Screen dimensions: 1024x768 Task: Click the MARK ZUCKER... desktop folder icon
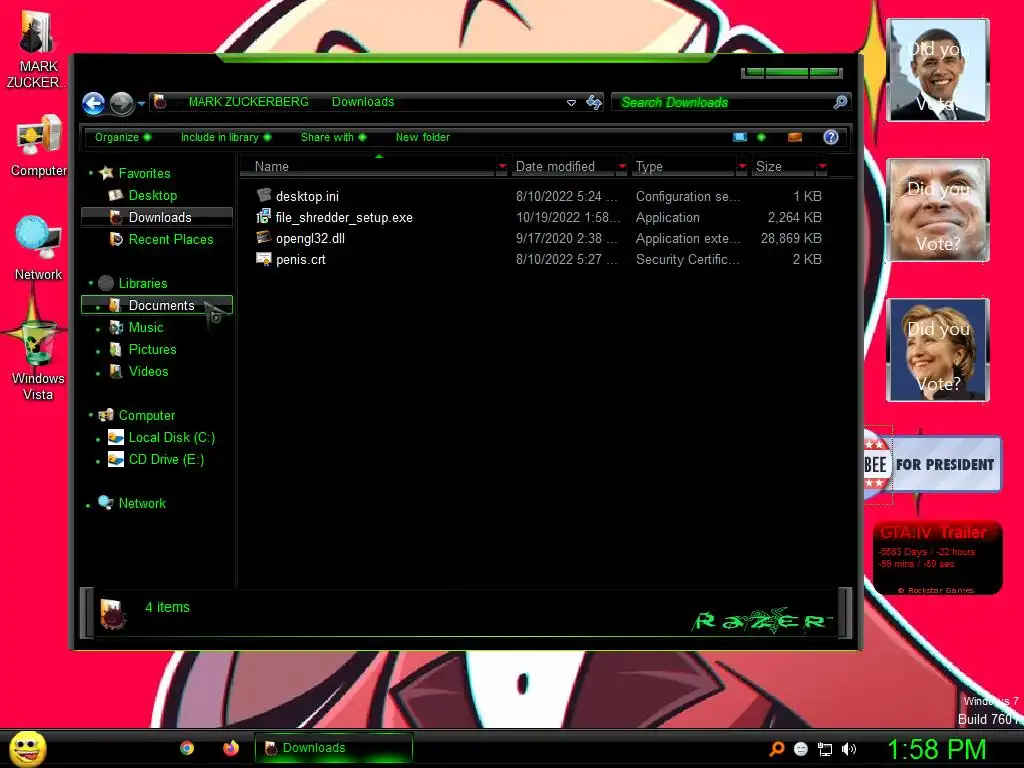(37, 34)
